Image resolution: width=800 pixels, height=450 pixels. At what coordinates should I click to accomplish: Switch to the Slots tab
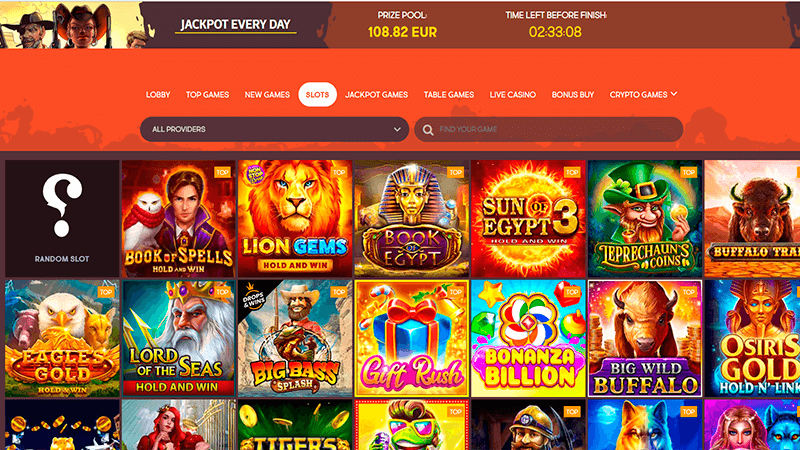click(x=317, y=94)
